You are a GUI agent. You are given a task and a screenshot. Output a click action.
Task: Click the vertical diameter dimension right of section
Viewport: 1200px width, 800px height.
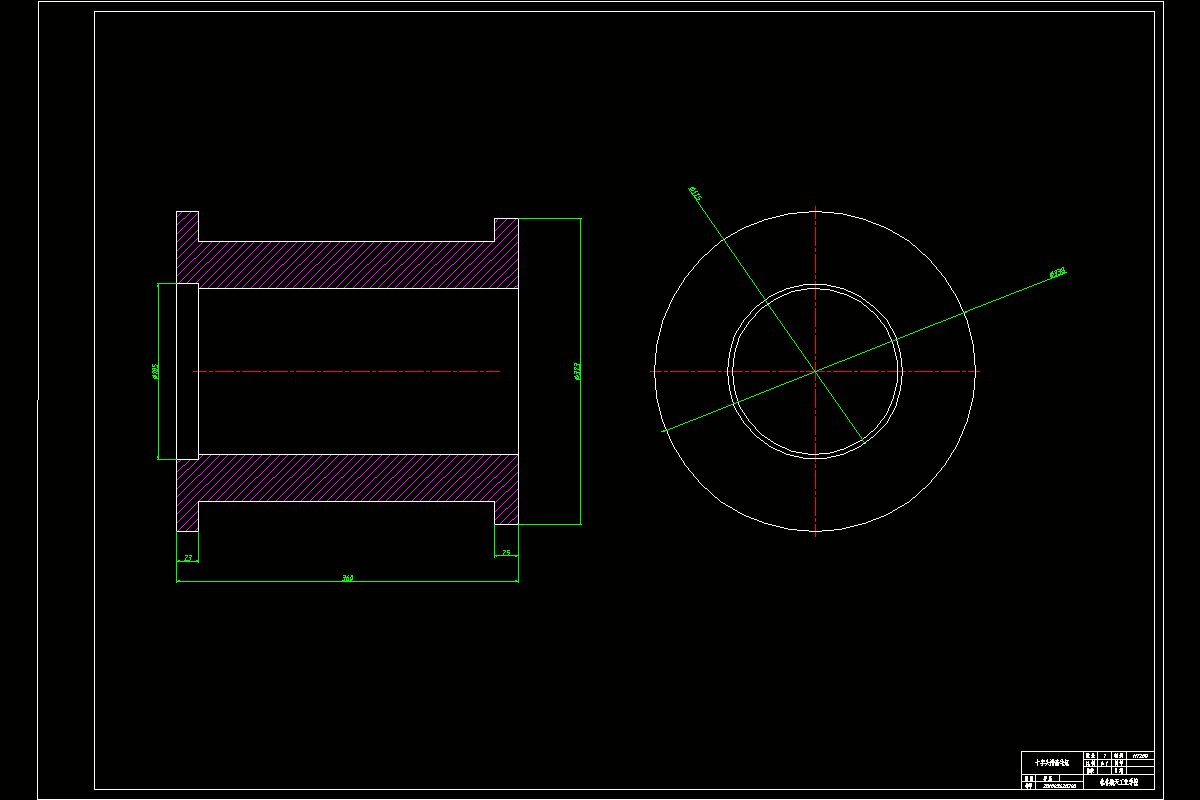[577, 372]
